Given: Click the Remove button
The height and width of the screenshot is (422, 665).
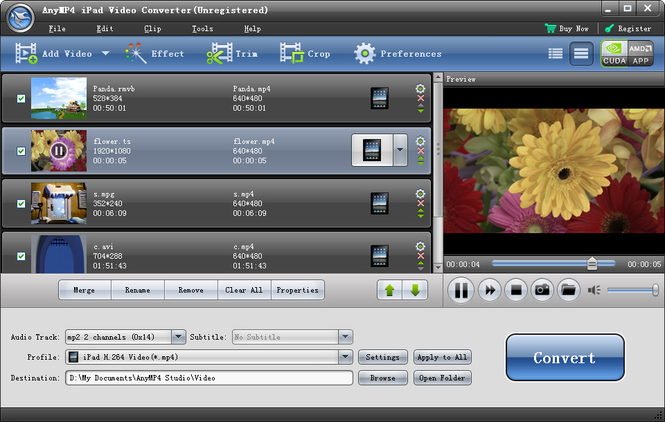Looking at the screenshot, I should 191,290.
